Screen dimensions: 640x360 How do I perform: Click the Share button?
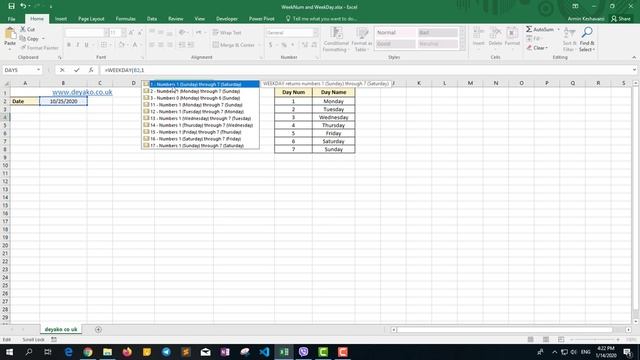click(620, 19)
